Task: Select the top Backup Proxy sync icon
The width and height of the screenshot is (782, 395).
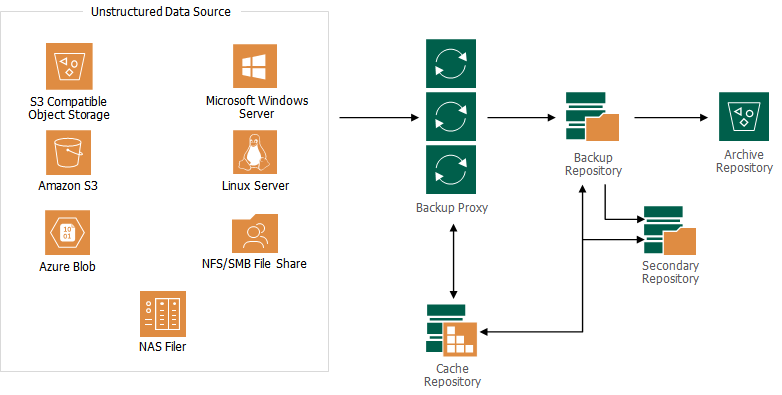Action: click(451, 63)
